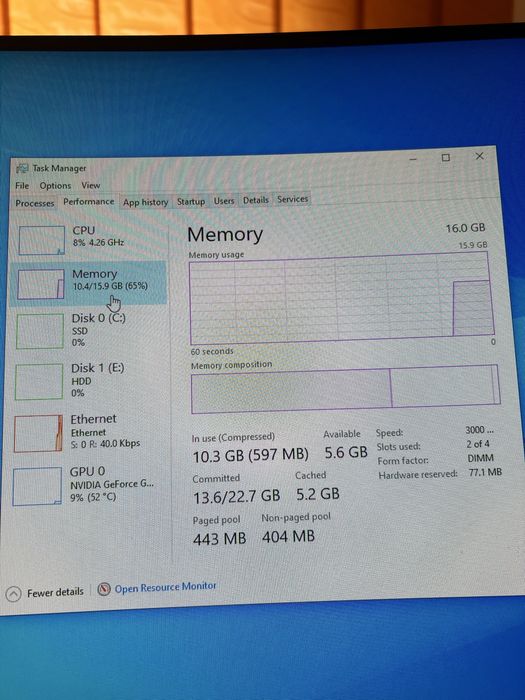Viewport: 525px width, 700px height.
Task: Click the 404 MB non-paged pool value
Action: 288,537
